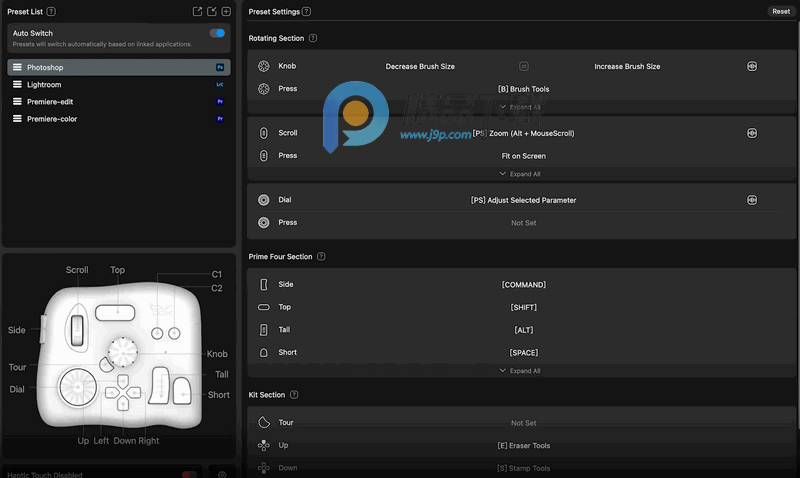Expand All under the Prime Four section
This screenshot has width=800, height=478.
[x=519, y=371]
